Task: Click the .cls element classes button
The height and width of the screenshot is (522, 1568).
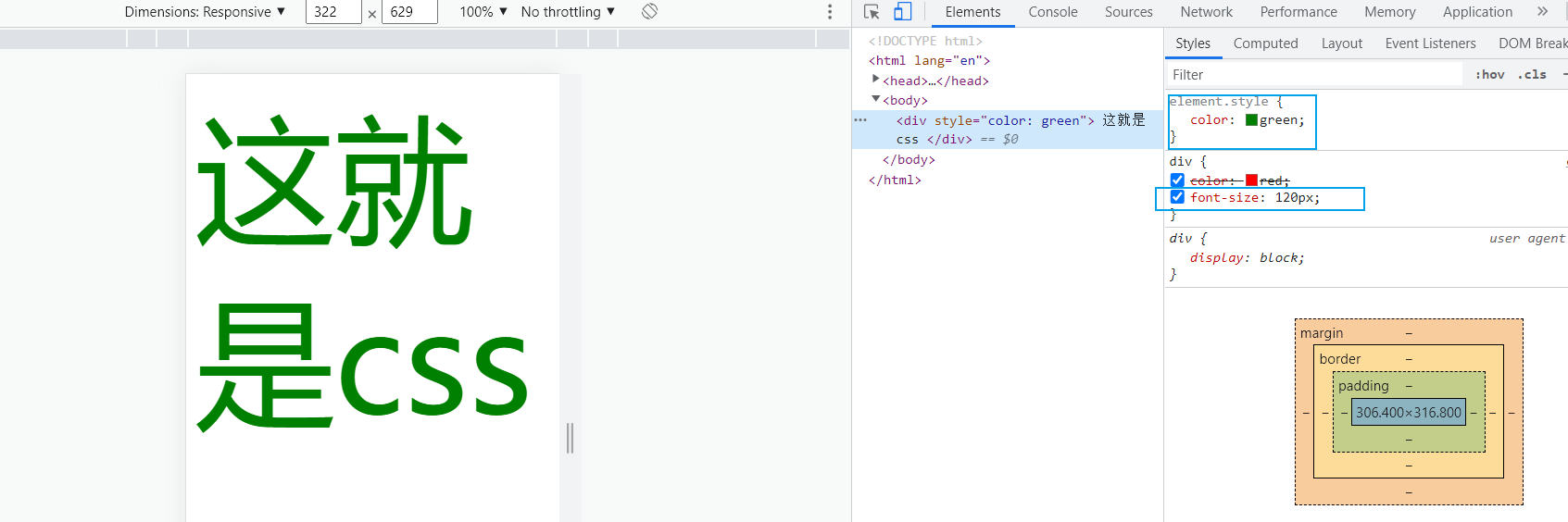Action: tap(1532, 75)
